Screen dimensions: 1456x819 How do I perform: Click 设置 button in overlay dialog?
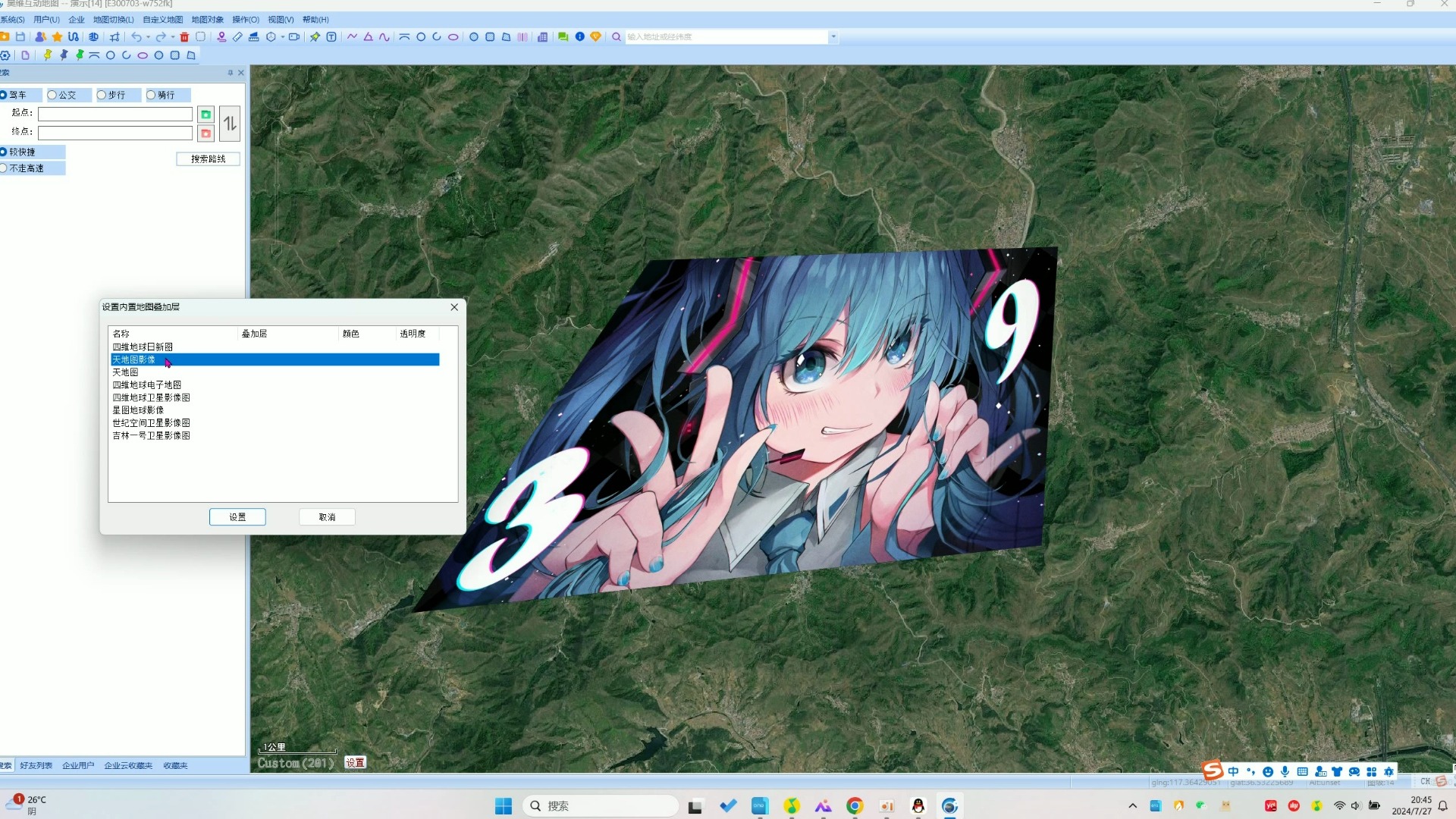coord(237,516)
